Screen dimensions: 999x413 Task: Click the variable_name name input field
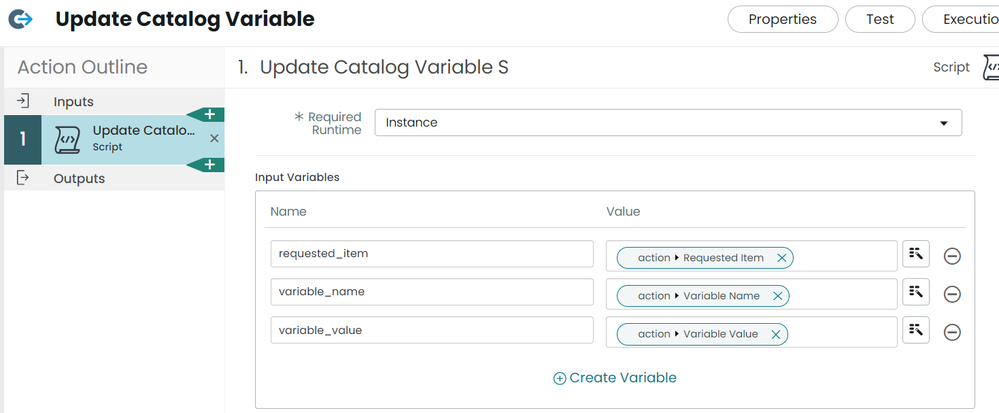point(432,292)
